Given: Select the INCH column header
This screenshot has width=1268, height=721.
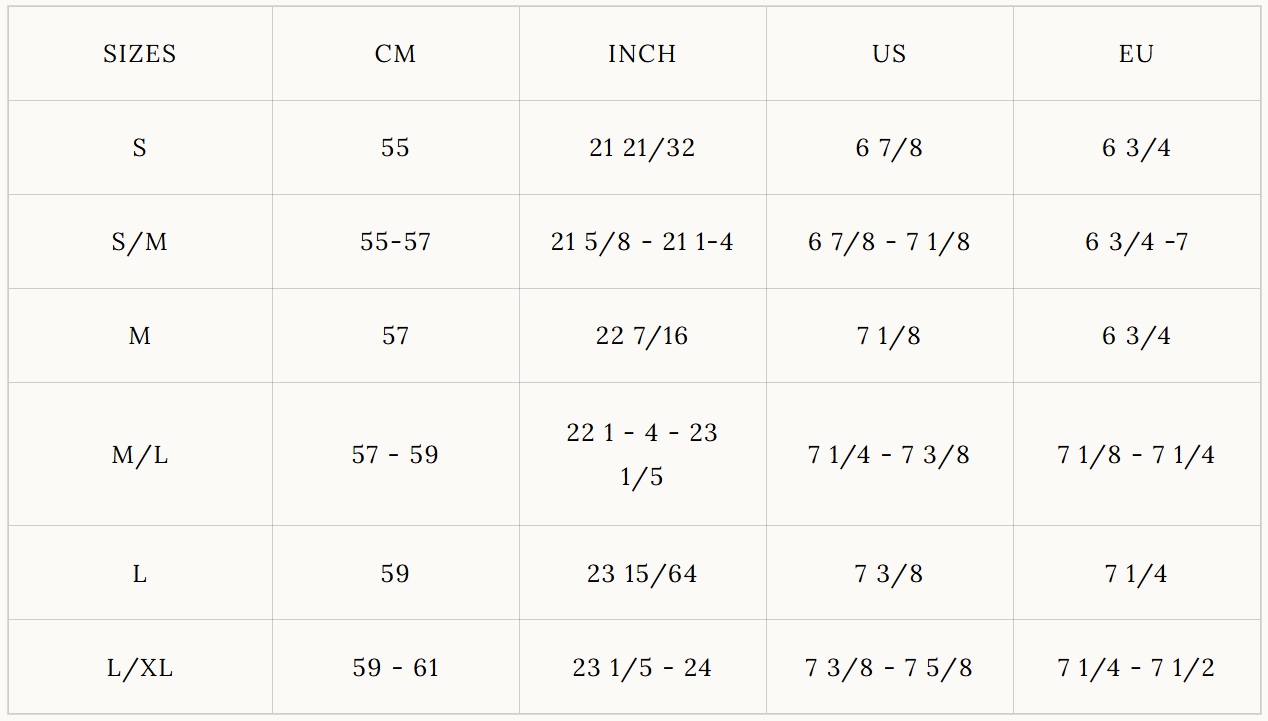Looking at the screenshot, I should [x=642, y=54].
